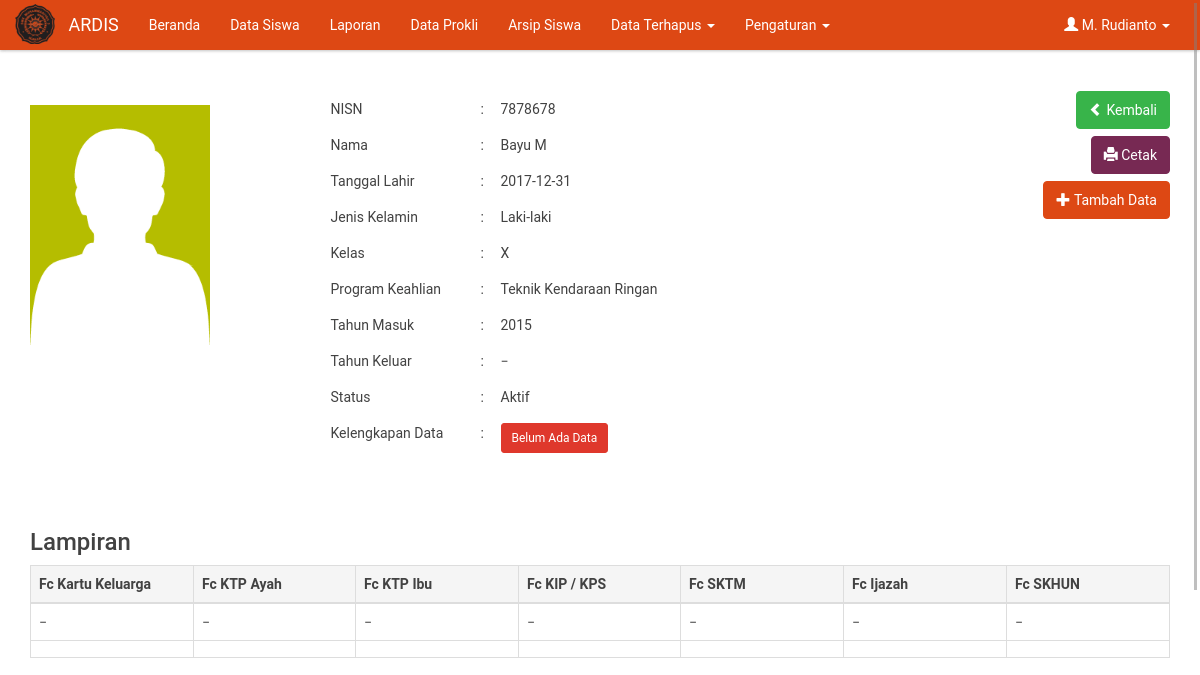Open the Arsip Siswa page
This screenshot has height=675, width=1200.
(x=544, y=25)
